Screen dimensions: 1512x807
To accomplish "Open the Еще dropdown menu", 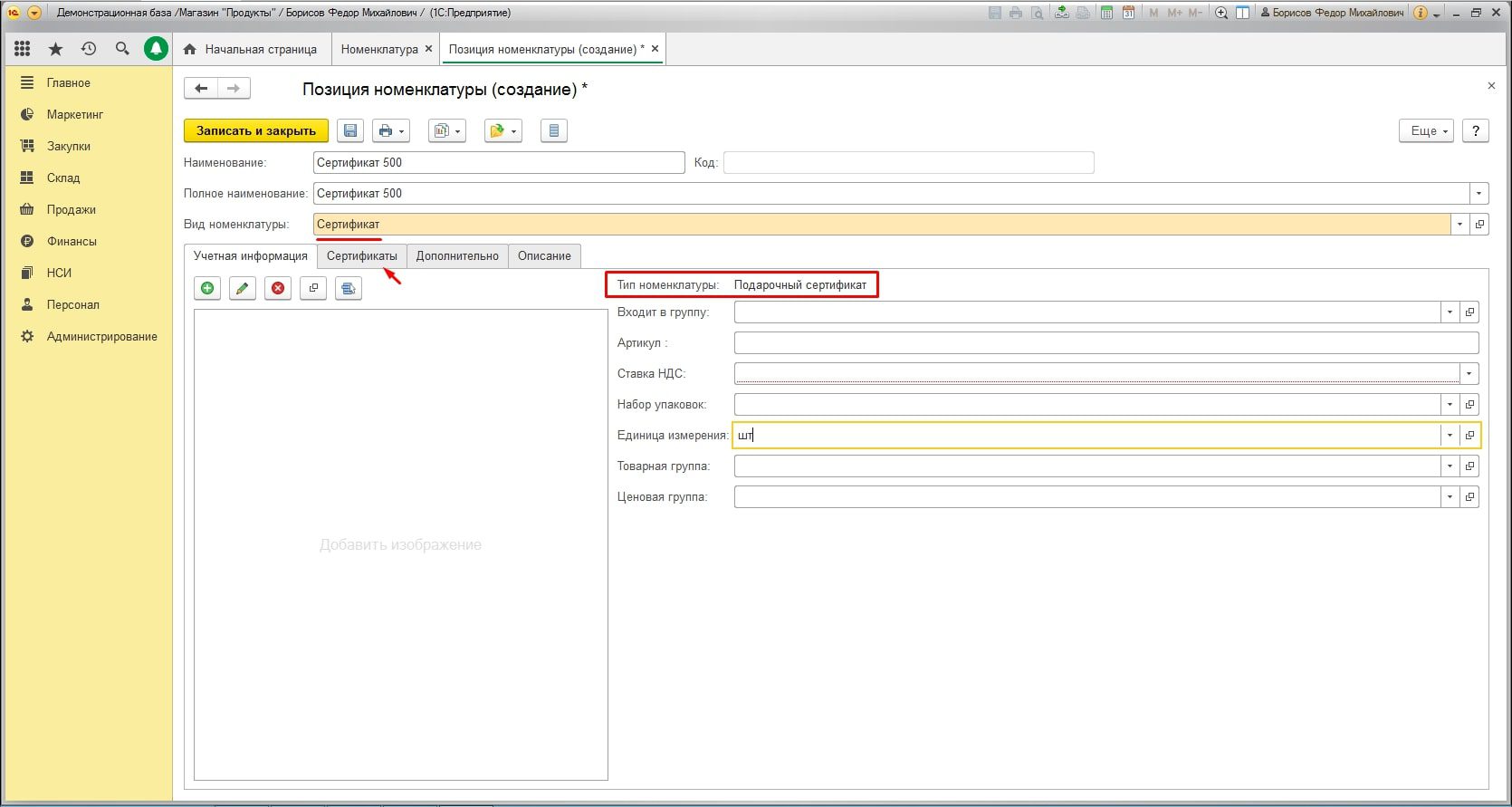I will pos(1427,131).
